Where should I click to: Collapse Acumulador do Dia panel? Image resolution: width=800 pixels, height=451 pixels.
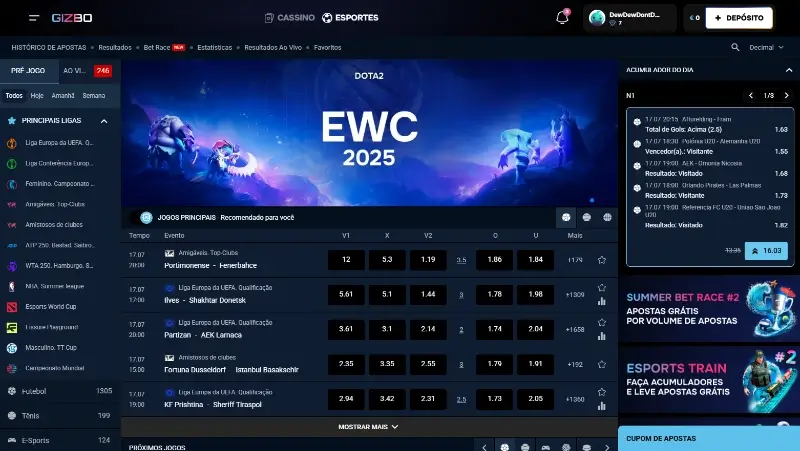pyautogui.click(x=789, y=70)
